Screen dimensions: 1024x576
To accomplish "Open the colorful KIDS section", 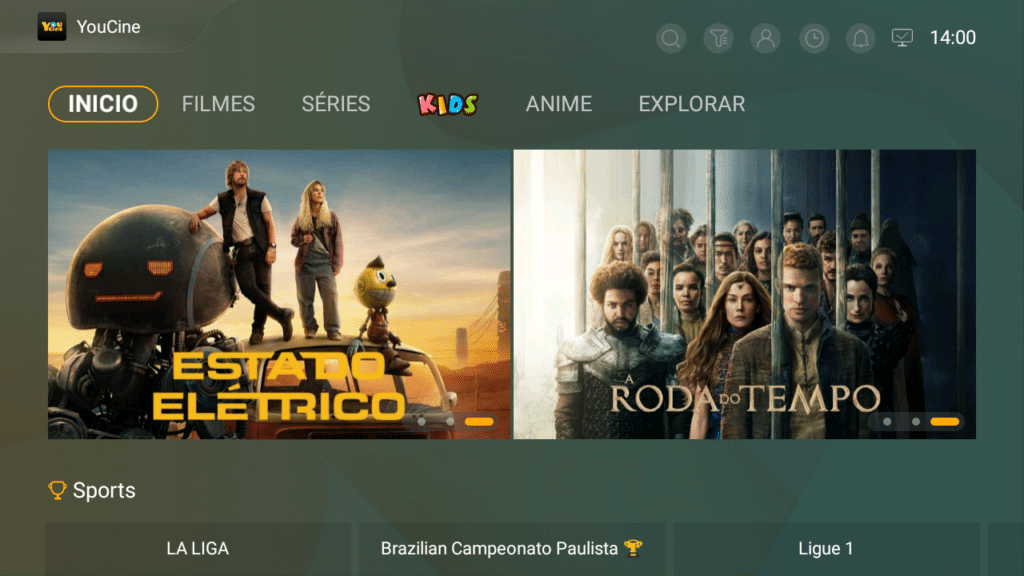I will click(448, 104).
